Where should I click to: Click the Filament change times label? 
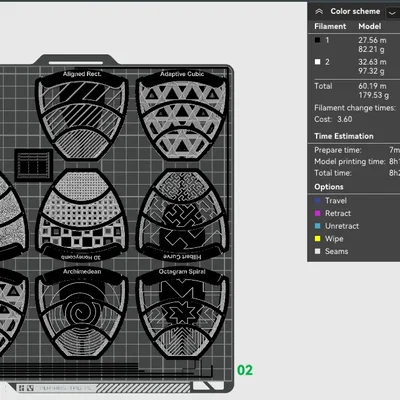[355, 108]
